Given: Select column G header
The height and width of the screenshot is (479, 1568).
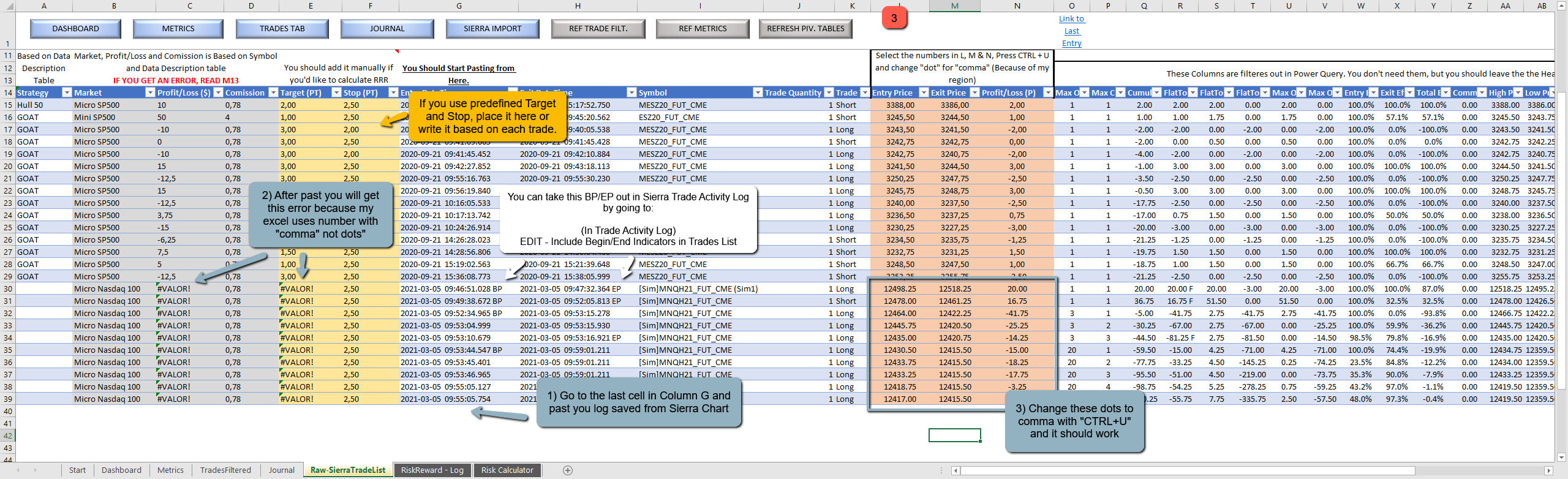Looking at the screenshot, I should pyautogui.click(x=459, y=6).
